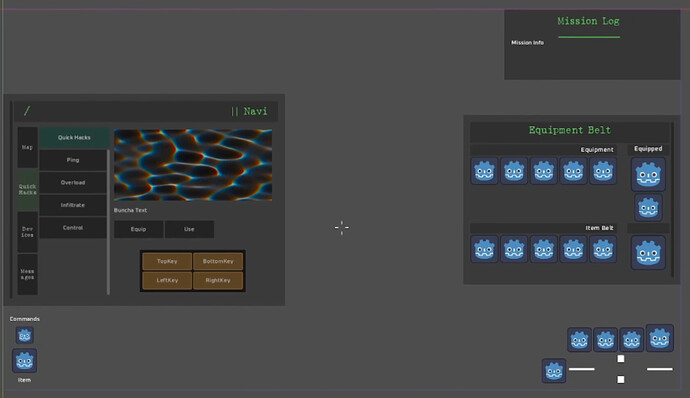
Task: Select fourth Godot icon in Item Belt row
Action: tap(573, 249)
